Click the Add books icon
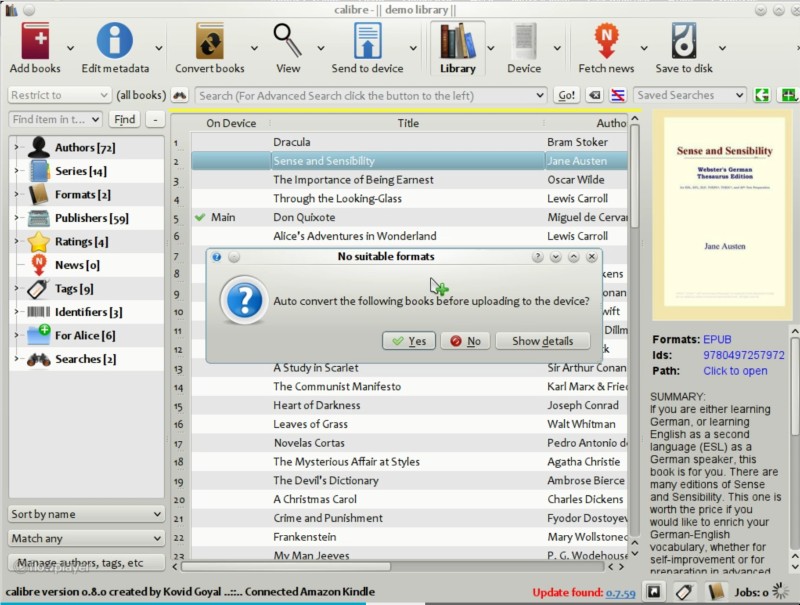 click(35, 40)
